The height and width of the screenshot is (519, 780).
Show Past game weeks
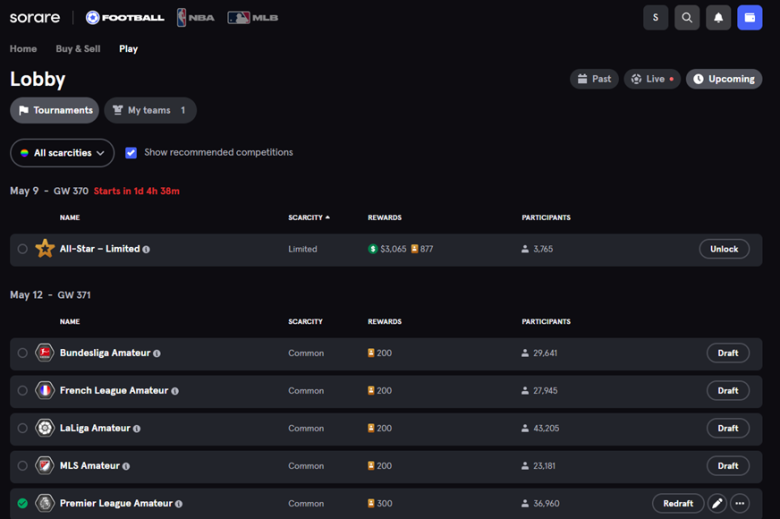point(594,79)
